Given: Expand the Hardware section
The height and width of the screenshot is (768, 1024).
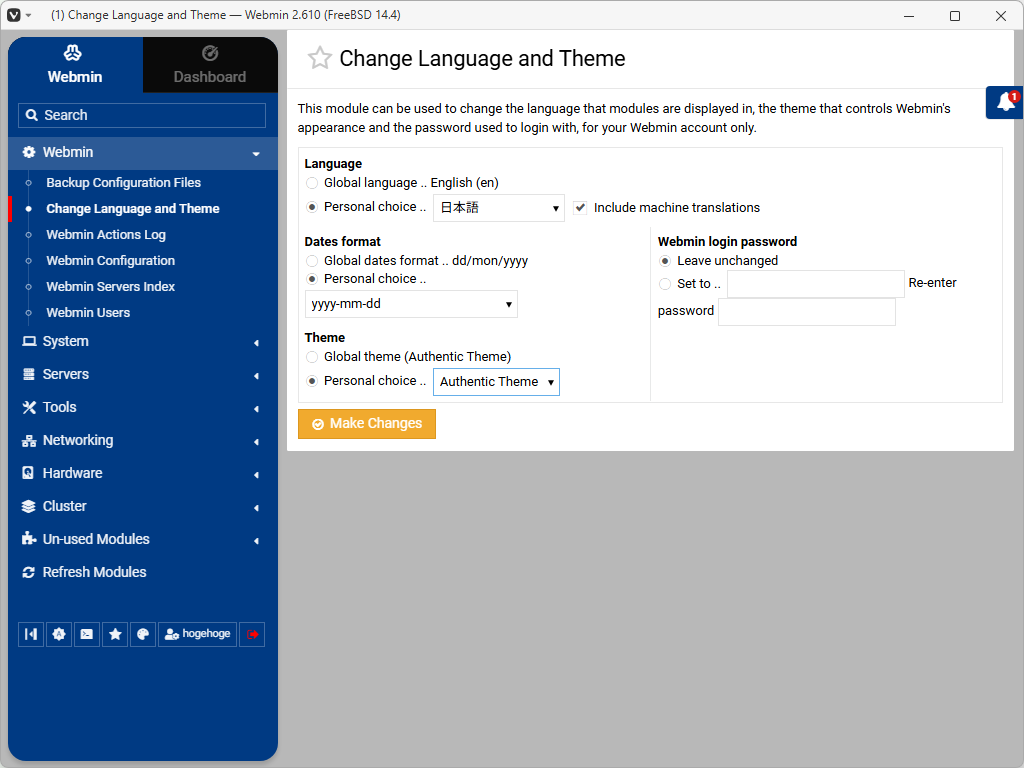Looking at the screenshot, I should point(256,474).
